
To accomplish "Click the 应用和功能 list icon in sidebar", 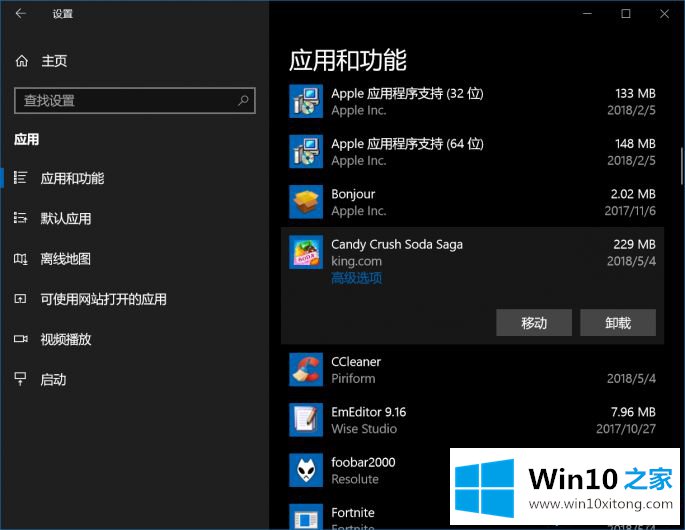I will pyautogui.click(x=20, y=178).
